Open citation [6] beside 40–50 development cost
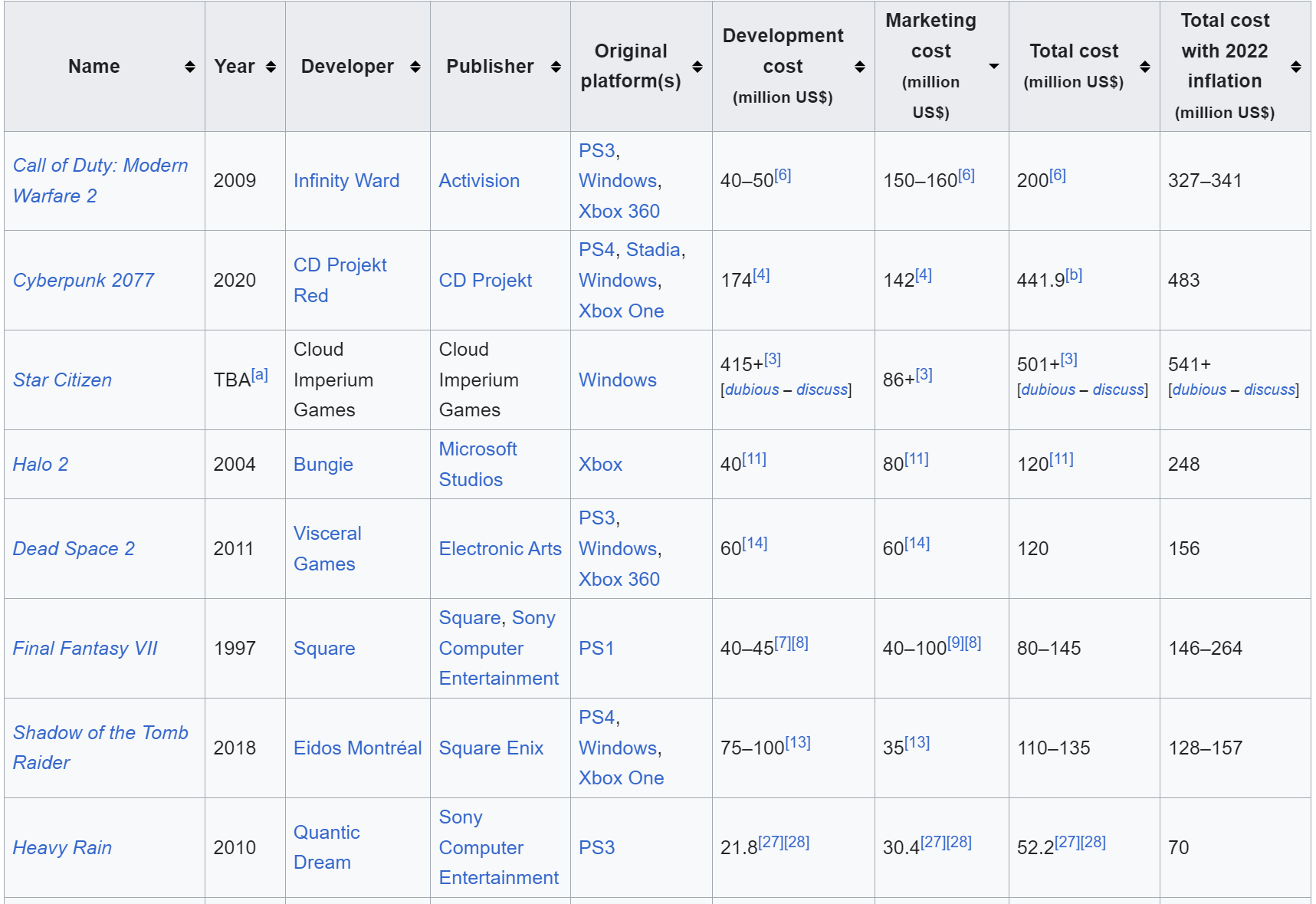Screen dimensions: 1316x904 click(x=783, y=175)
